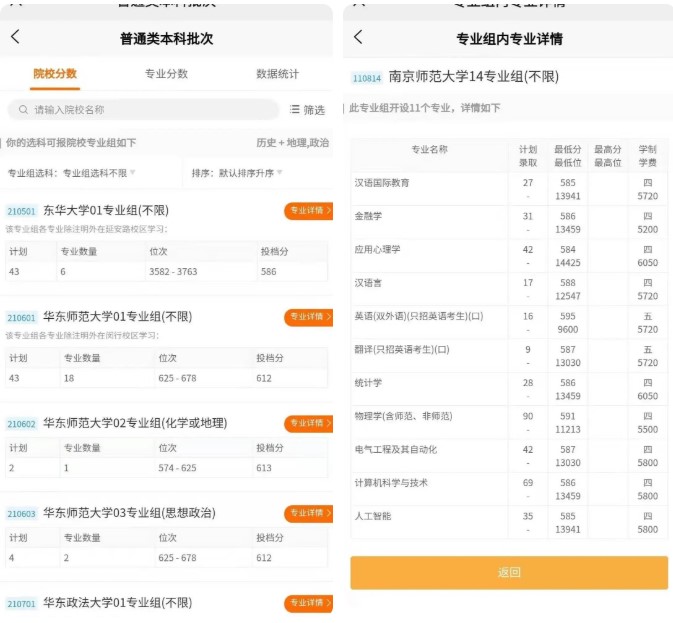Screen dimensions: 673x623
Task: Tap the 210701 code badge
Action: click(x=21, y=604)
